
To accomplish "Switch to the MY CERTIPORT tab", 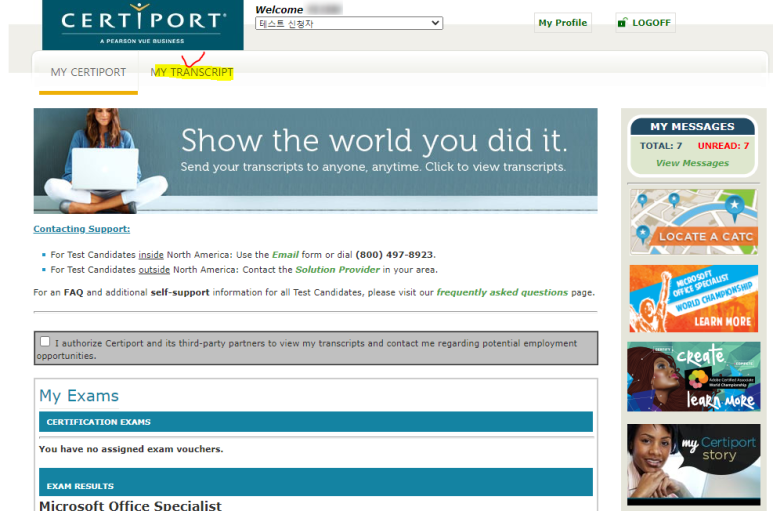I will 88,72.
